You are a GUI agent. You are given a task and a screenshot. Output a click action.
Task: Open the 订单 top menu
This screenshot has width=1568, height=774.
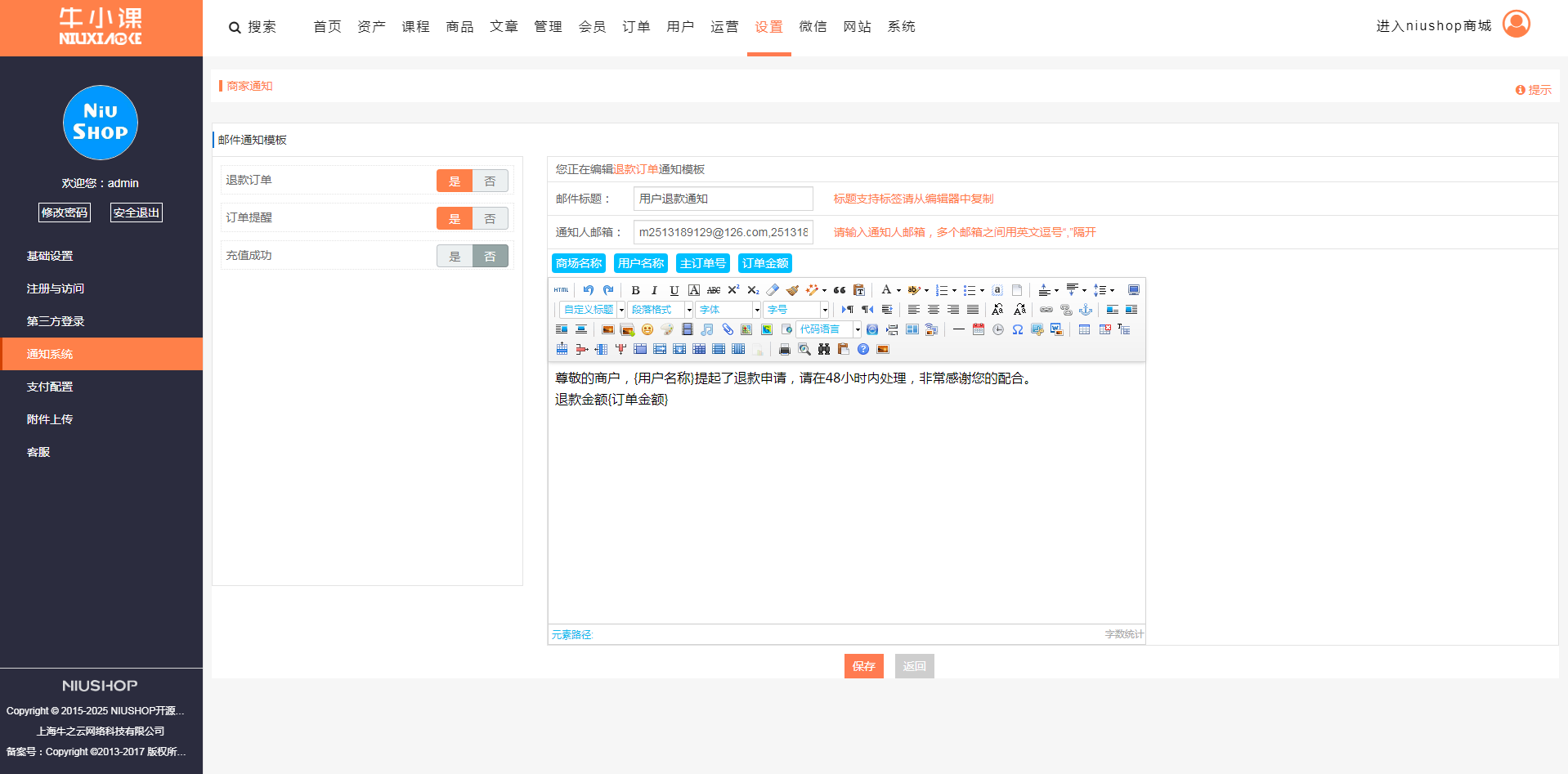(636, 27)
